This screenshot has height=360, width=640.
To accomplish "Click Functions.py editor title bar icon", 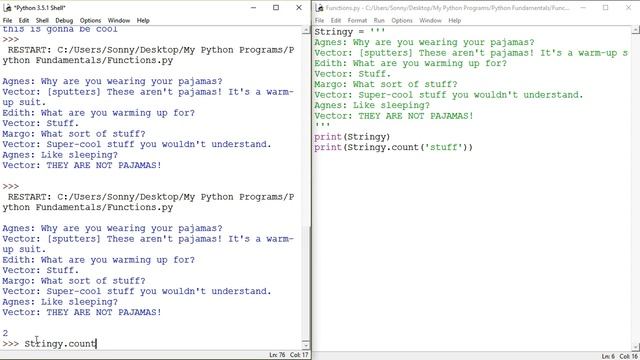I will point(320,8).
